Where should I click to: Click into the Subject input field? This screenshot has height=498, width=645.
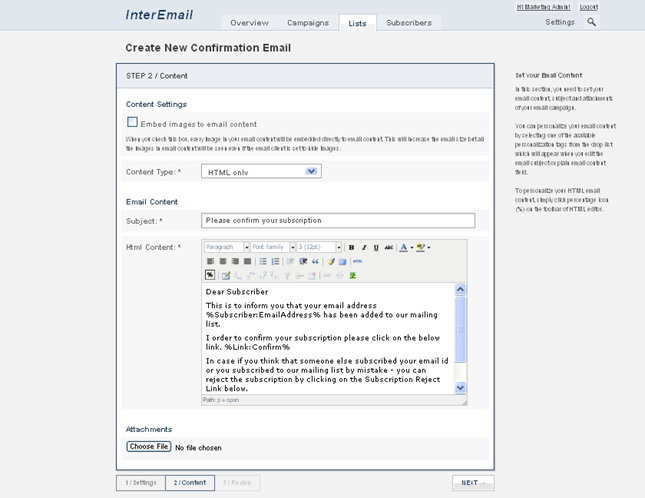click(337, 220)
